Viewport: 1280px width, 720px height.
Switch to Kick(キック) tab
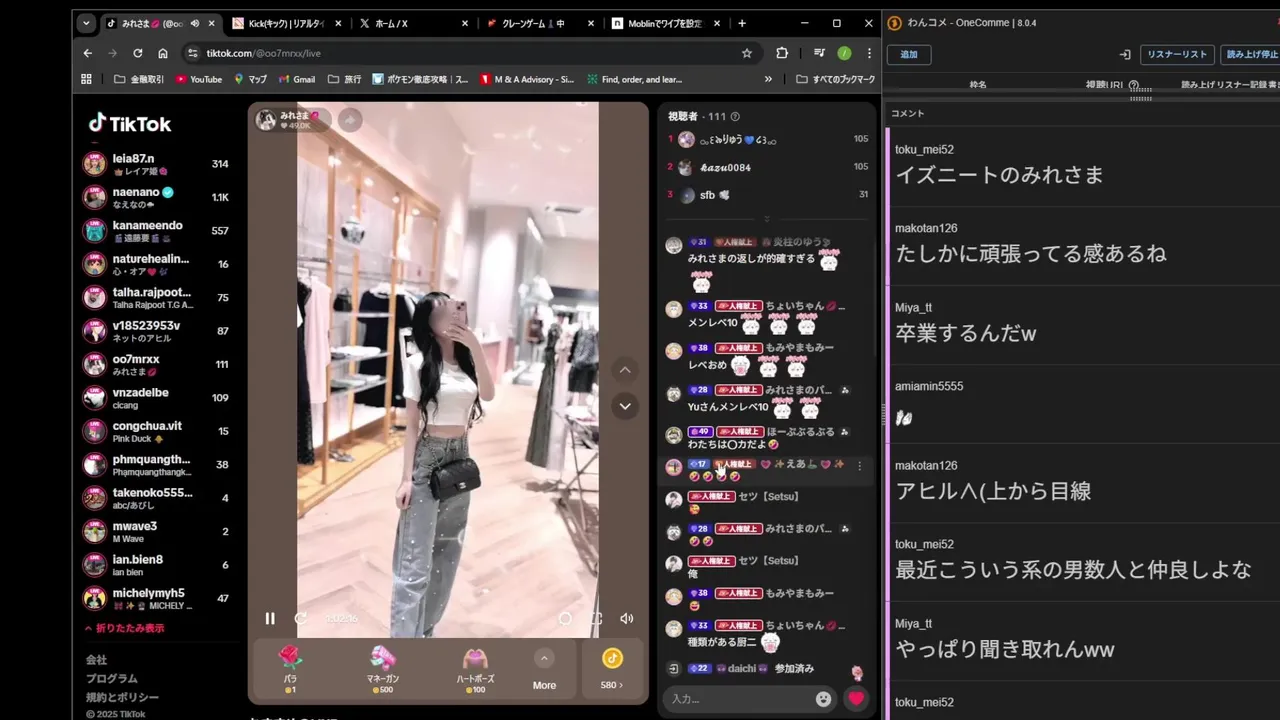pos(285,23)
